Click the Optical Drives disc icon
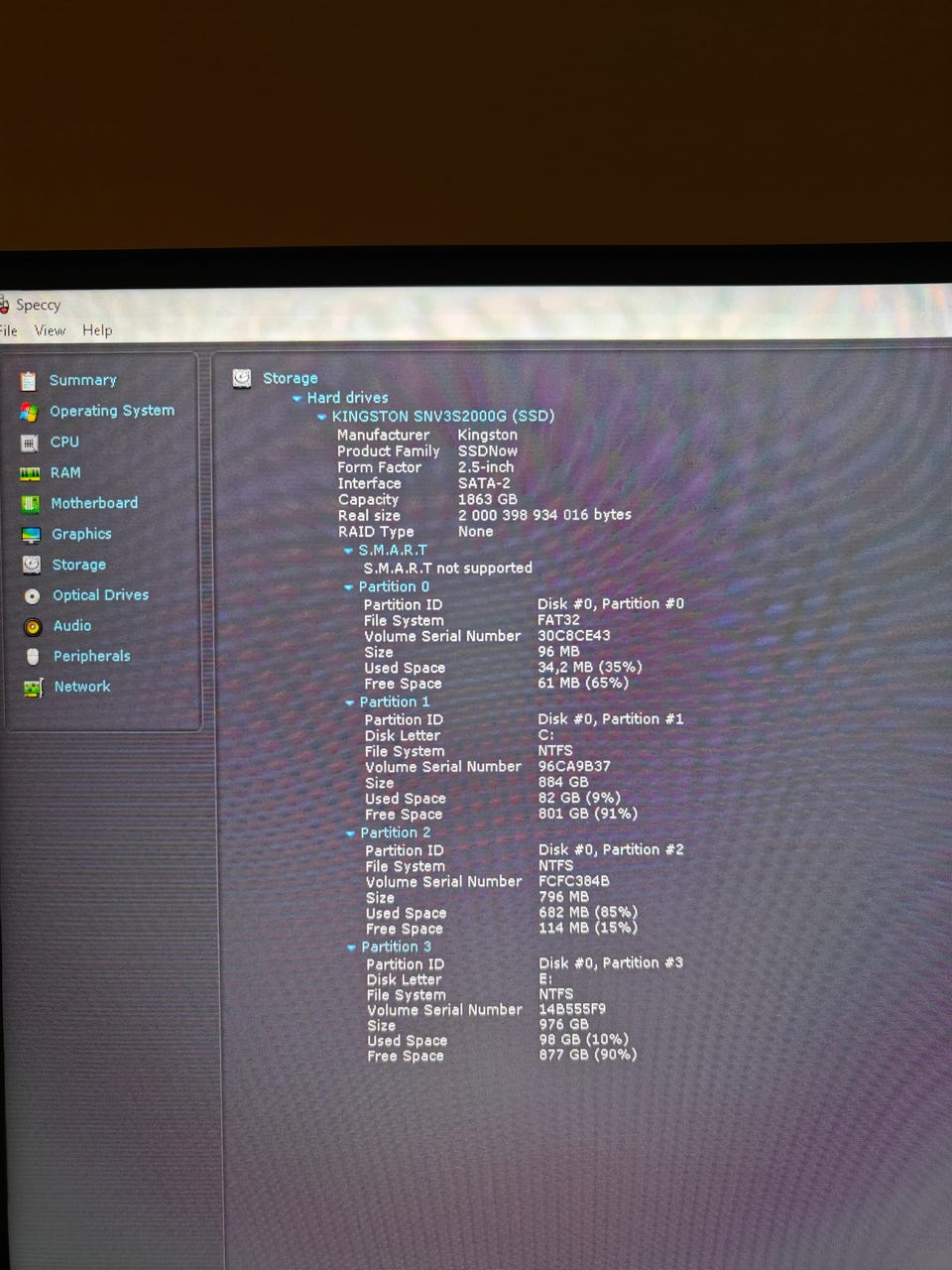The width and height of the screenshot is (952, 1270). [x=33, y=596]
